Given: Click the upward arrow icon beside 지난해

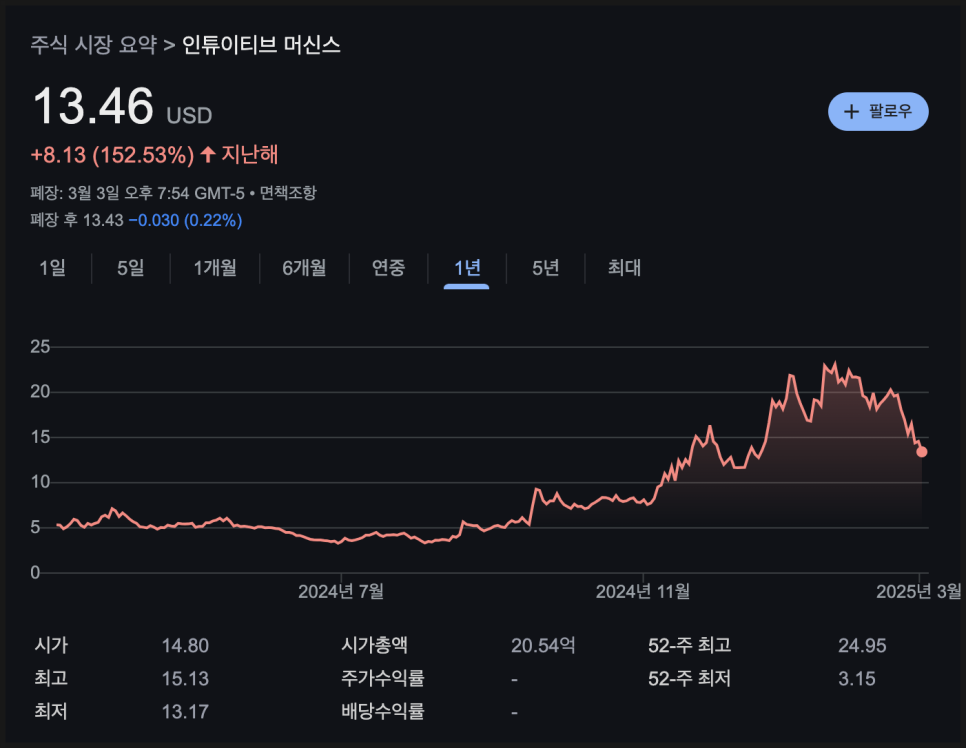Looking at the screenshot, I should pos(208,154).
